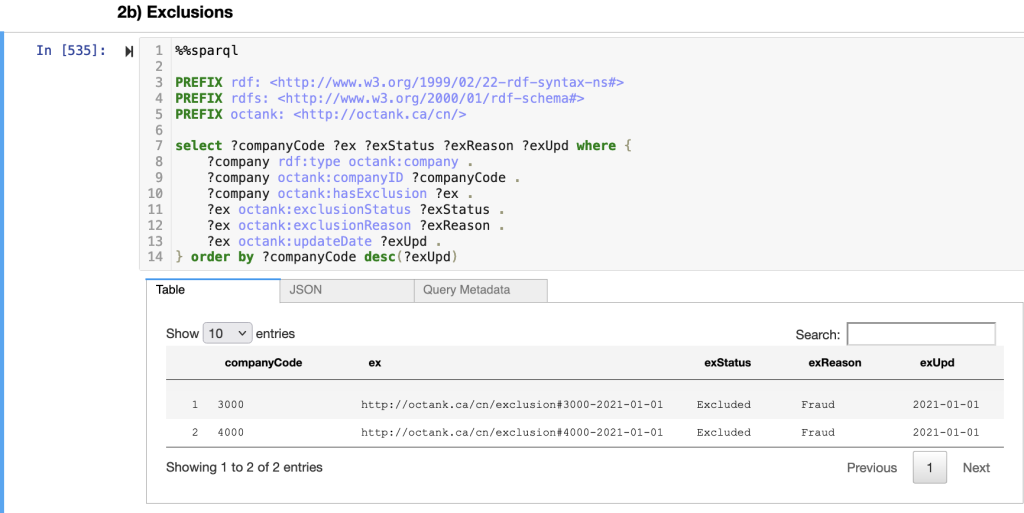Sort by the companyCode column header
Viewport: 1024px width, 513px height.
(x=263, y=363)
